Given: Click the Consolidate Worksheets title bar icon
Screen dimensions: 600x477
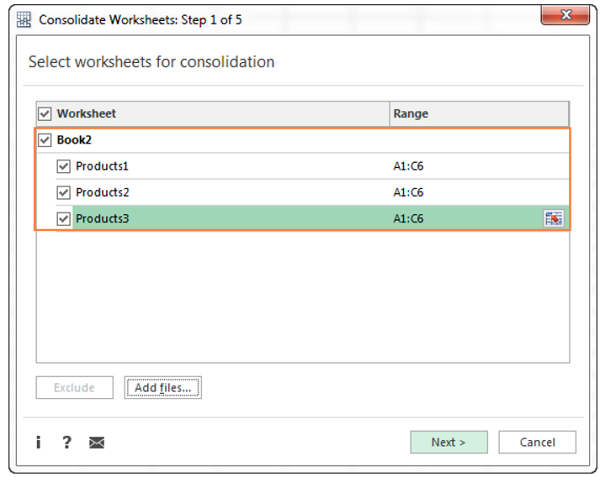Looking at the screenshot, I should (x=24, y=18).
